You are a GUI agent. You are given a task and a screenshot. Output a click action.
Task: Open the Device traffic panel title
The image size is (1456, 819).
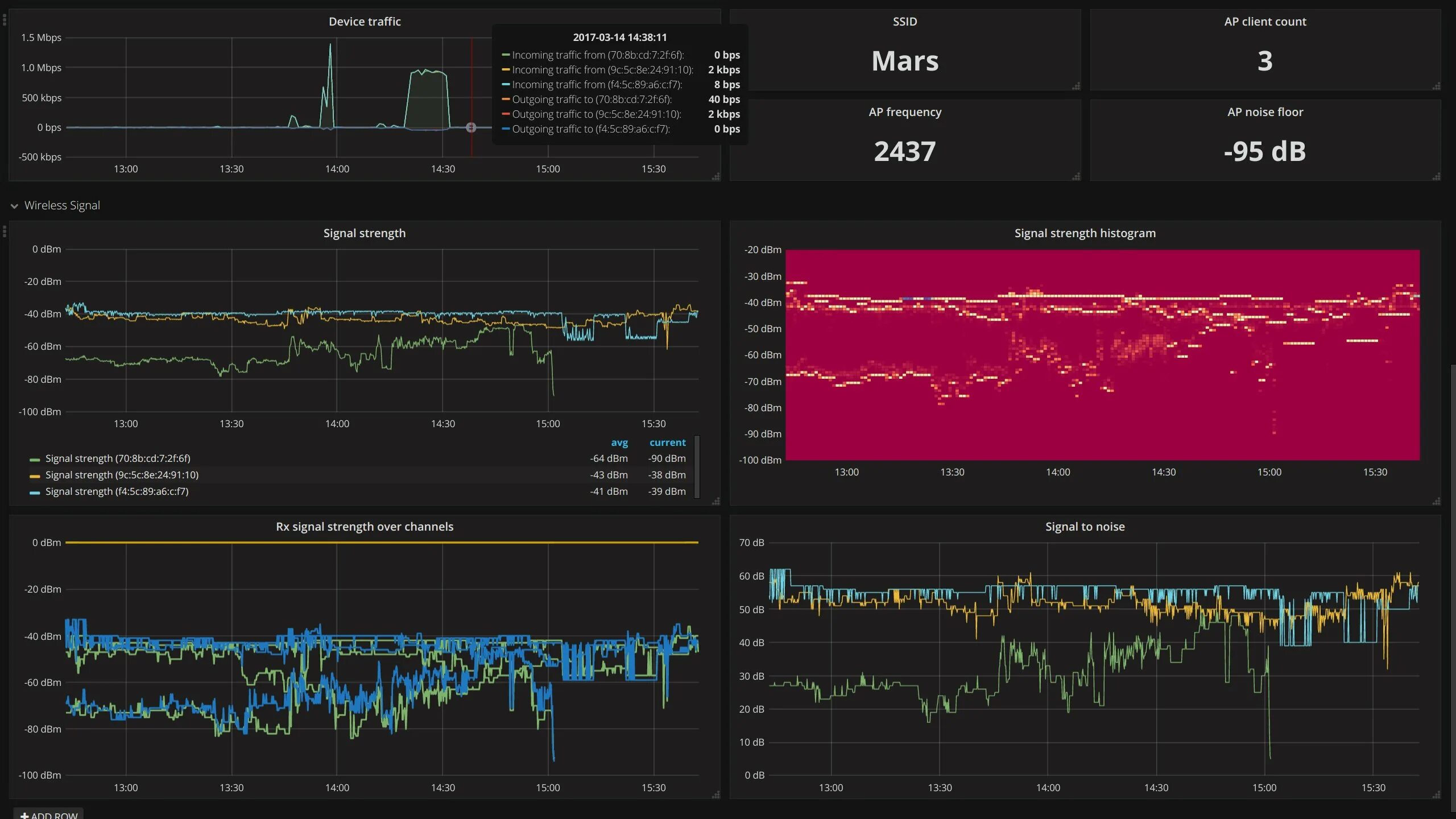(365, 22)
